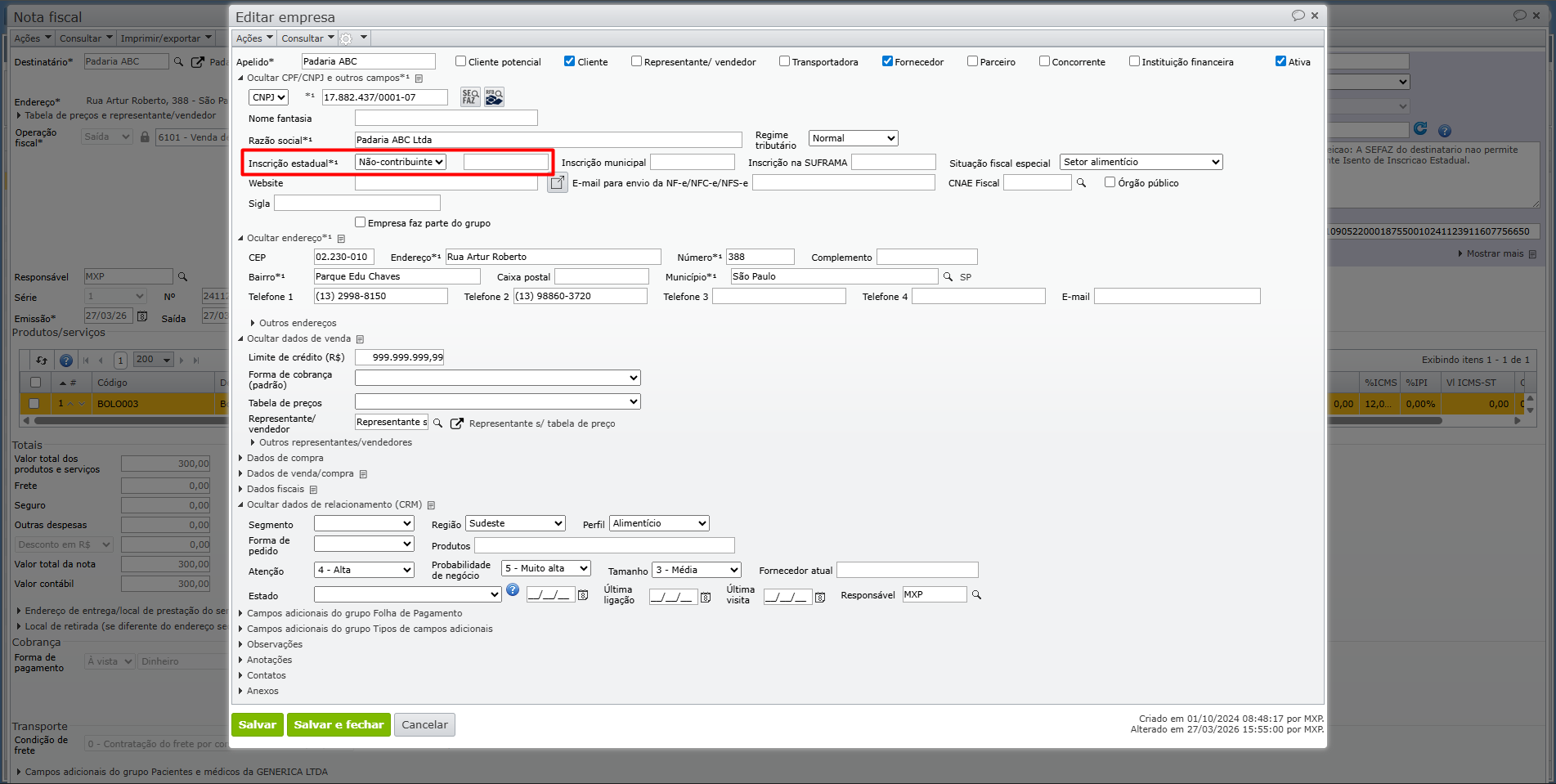Open the Consultar menu in Editar empresa
The width and height of the screenshot is (1556, 784).
tap(307, 38)
